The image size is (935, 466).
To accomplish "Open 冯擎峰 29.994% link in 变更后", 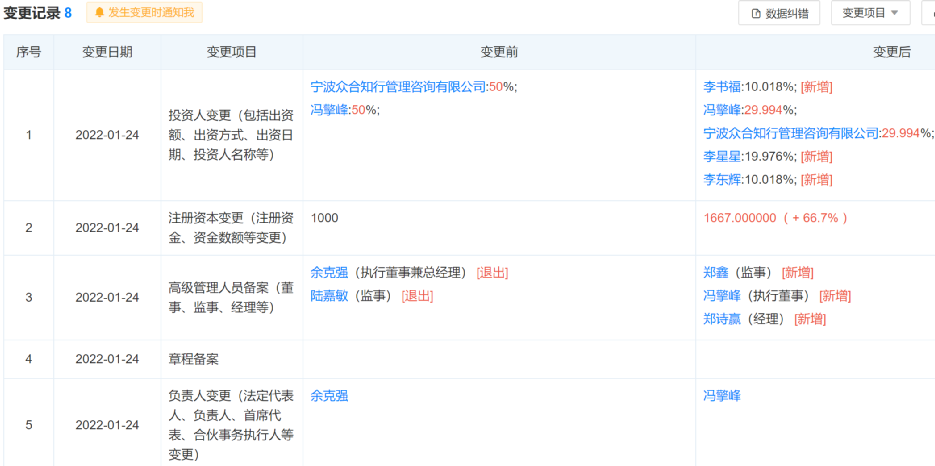I will (722, 110).
